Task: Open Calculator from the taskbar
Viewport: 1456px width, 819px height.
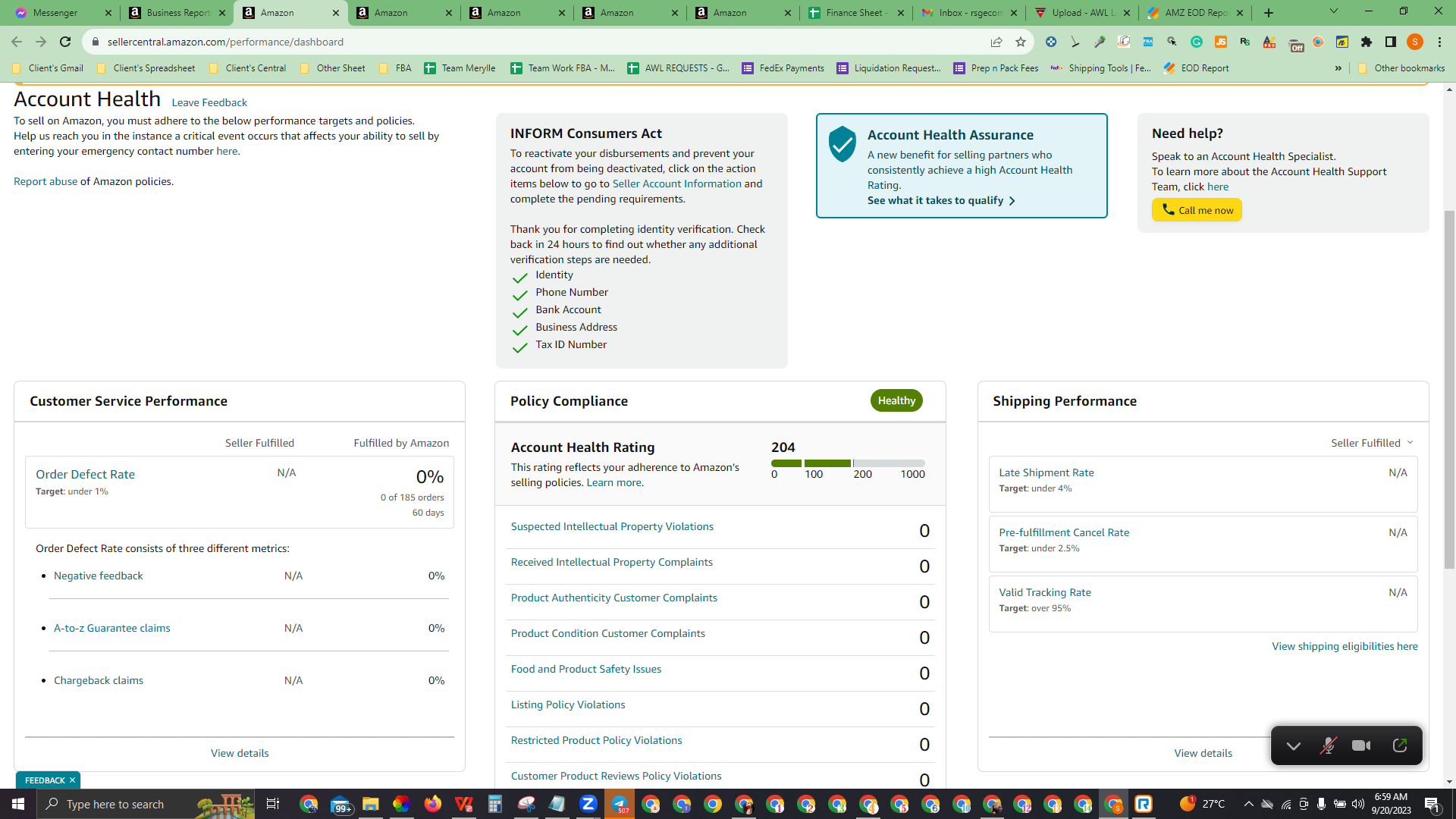Action: [x=495, y=804]
